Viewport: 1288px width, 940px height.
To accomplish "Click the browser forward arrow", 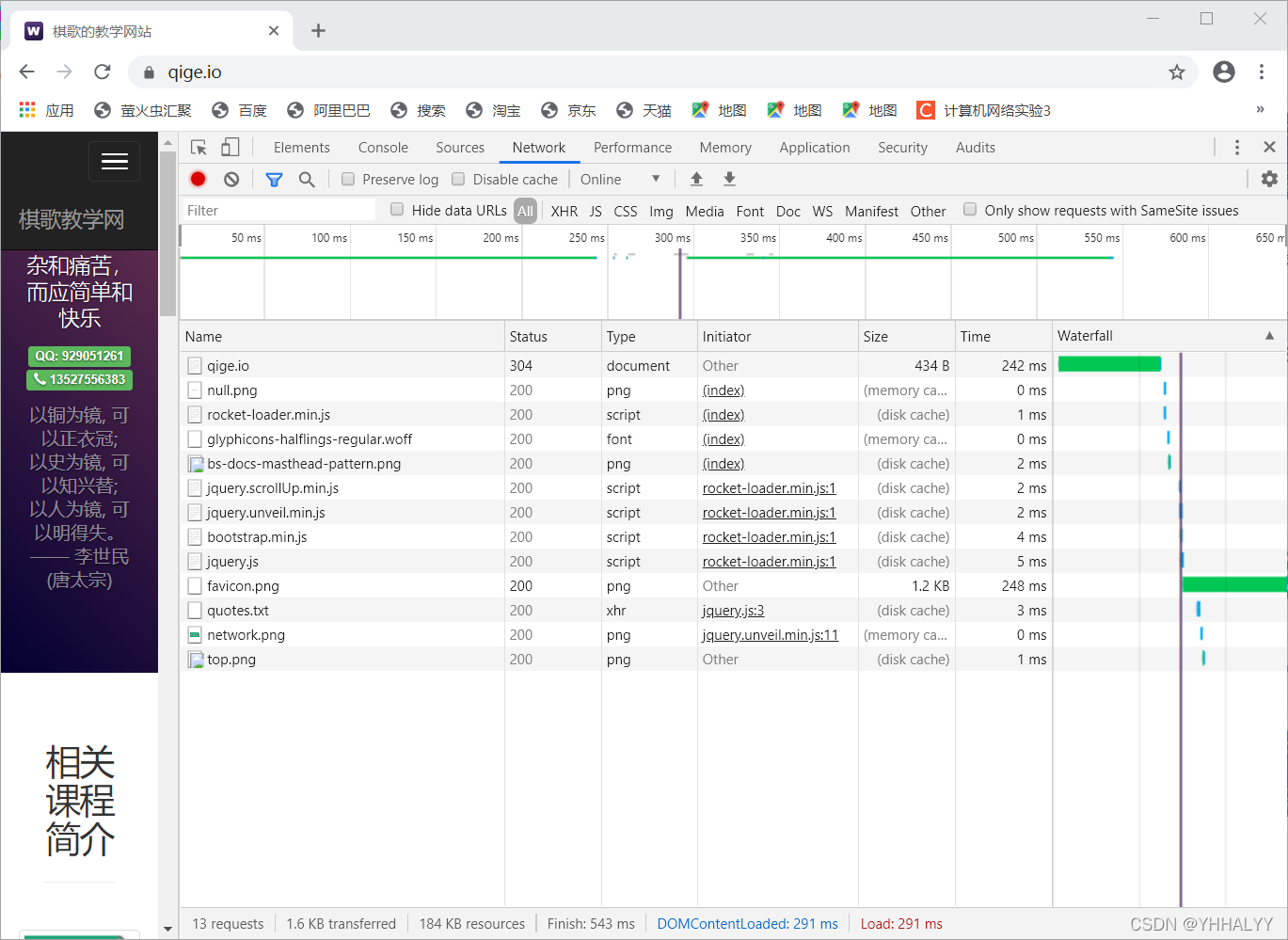I will (x=64, y=72).
